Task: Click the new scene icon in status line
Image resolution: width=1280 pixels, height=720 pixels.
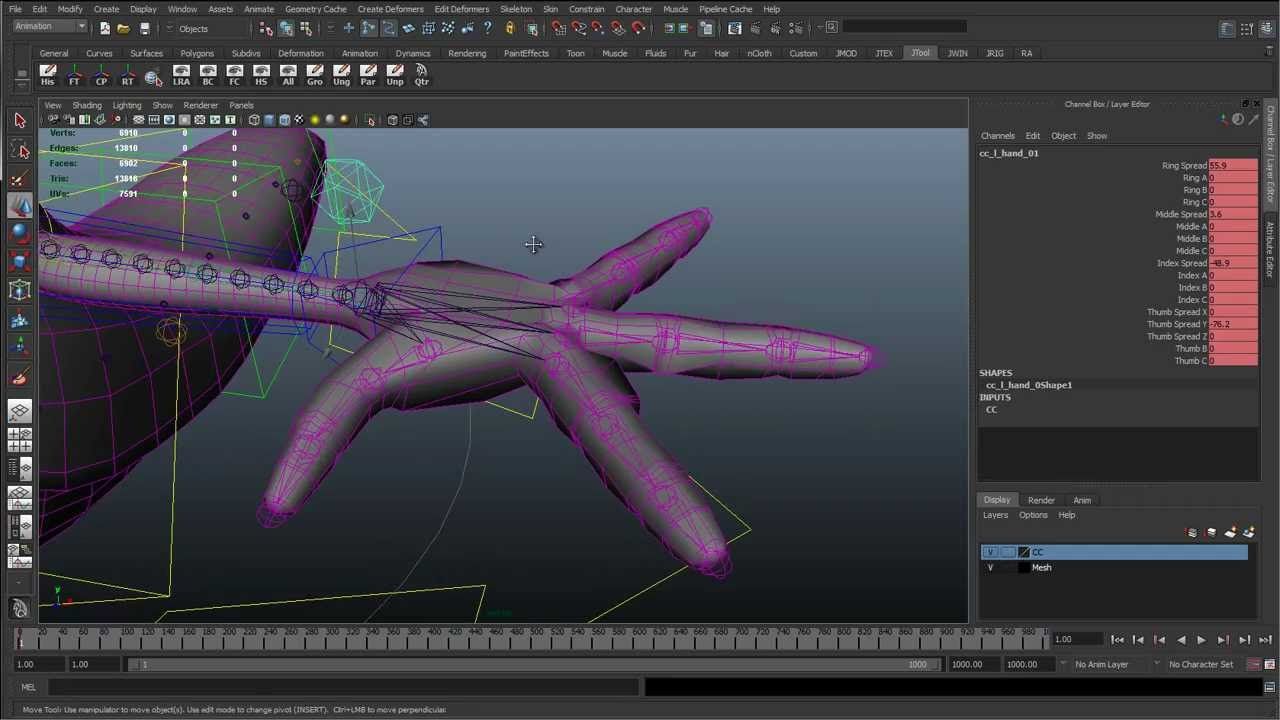Action: point(104,28)
